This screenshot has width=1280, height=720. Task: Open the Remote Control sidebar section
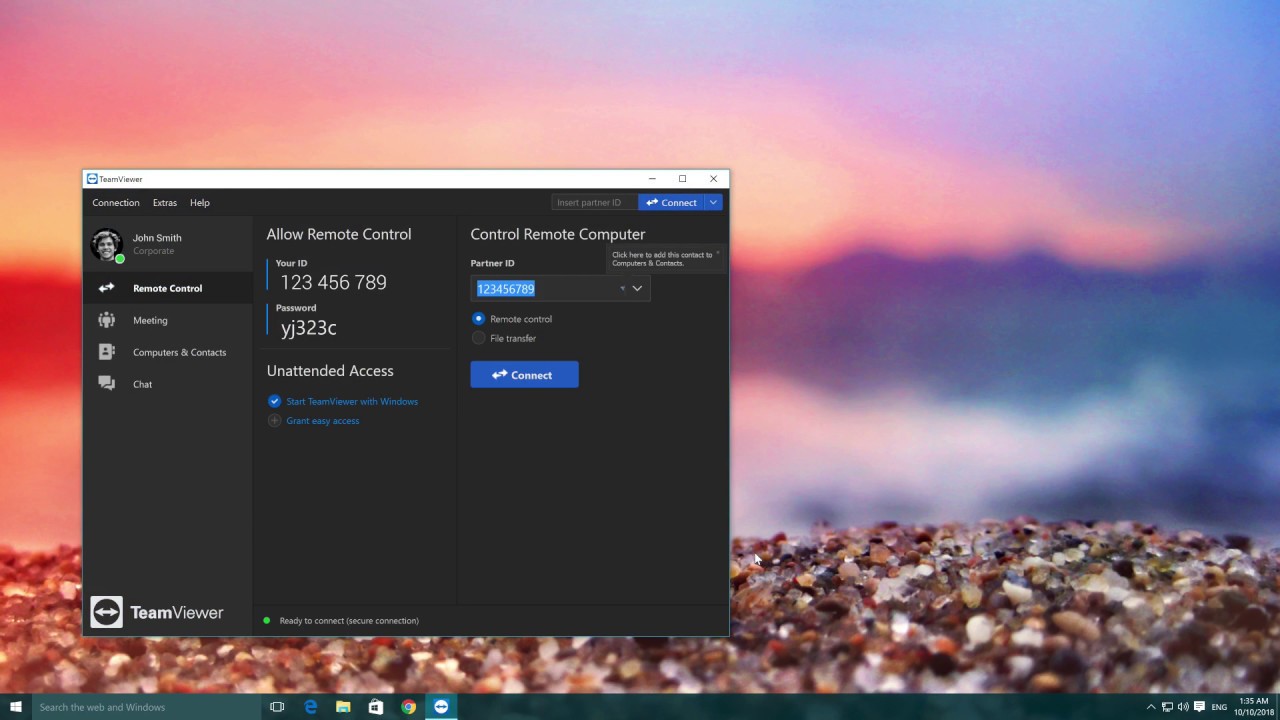[x=167, y=288]
